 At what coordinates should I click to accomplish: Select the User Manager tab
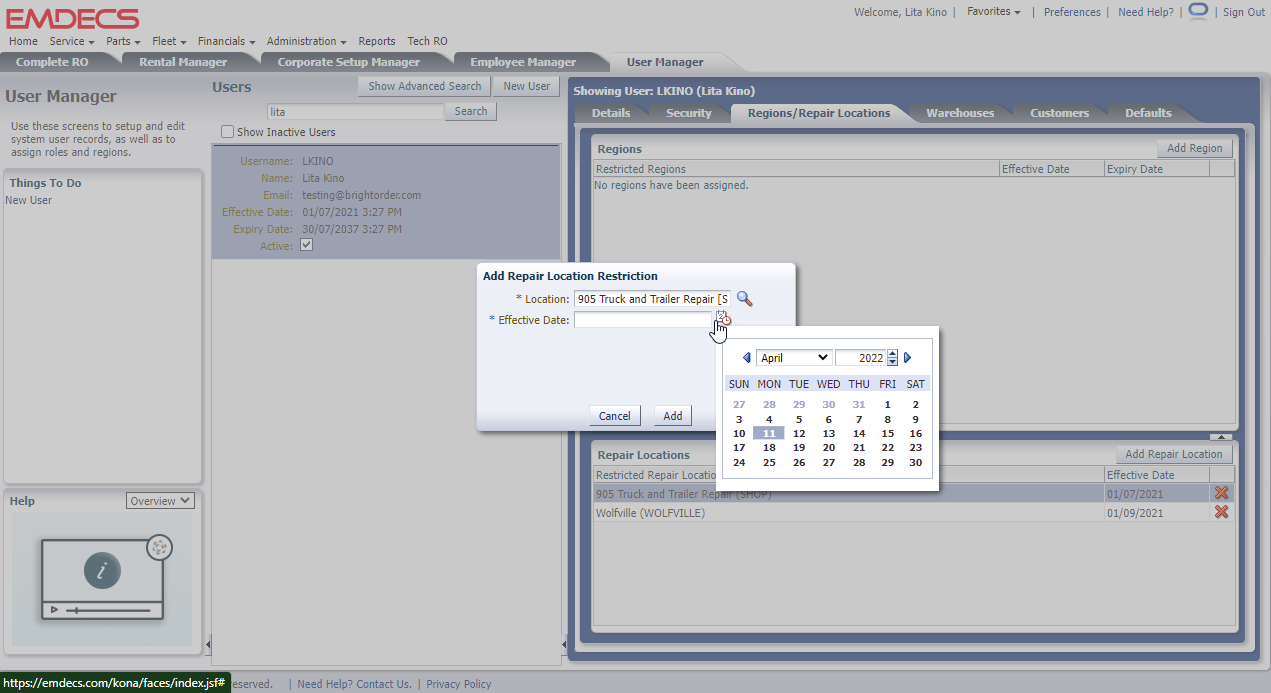(665, 62)
